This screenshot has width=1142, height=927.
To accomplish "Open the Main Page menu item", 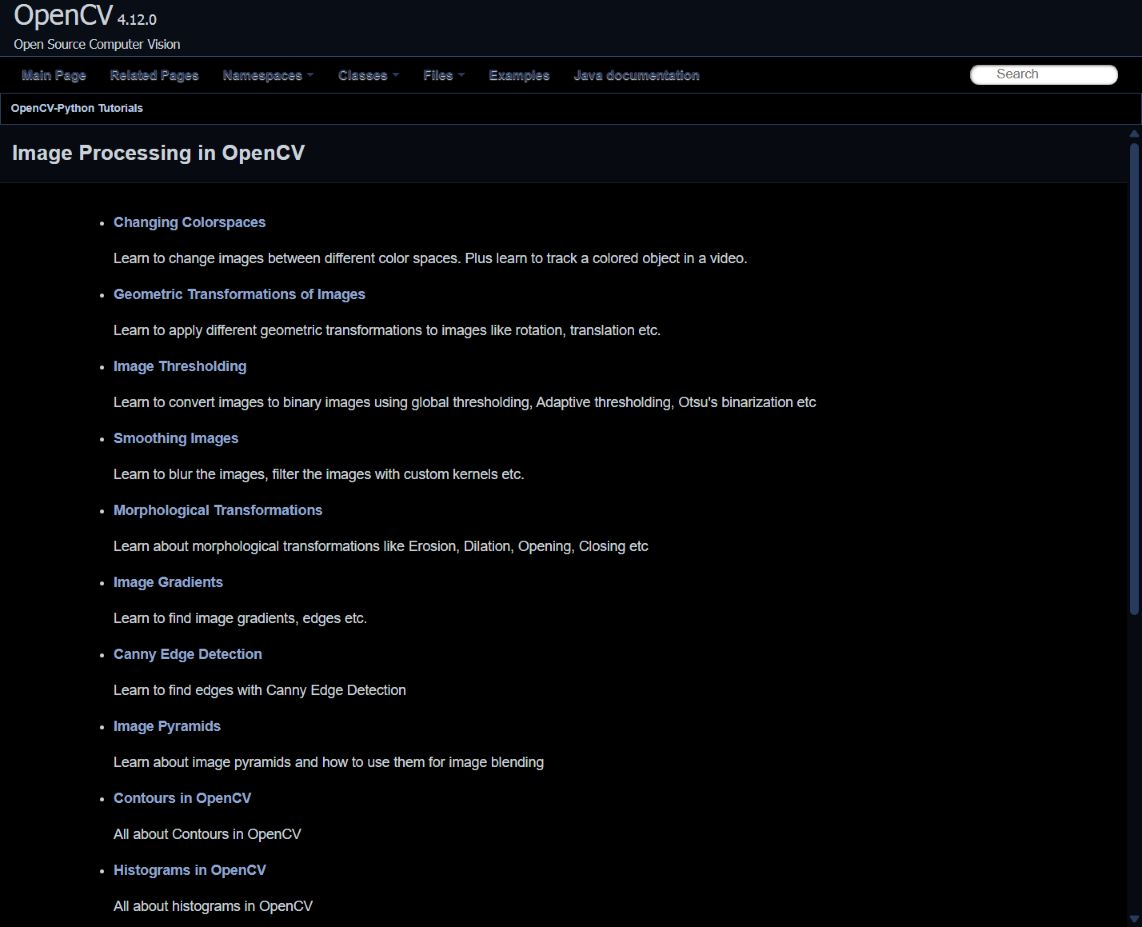I will coord(54,75).
